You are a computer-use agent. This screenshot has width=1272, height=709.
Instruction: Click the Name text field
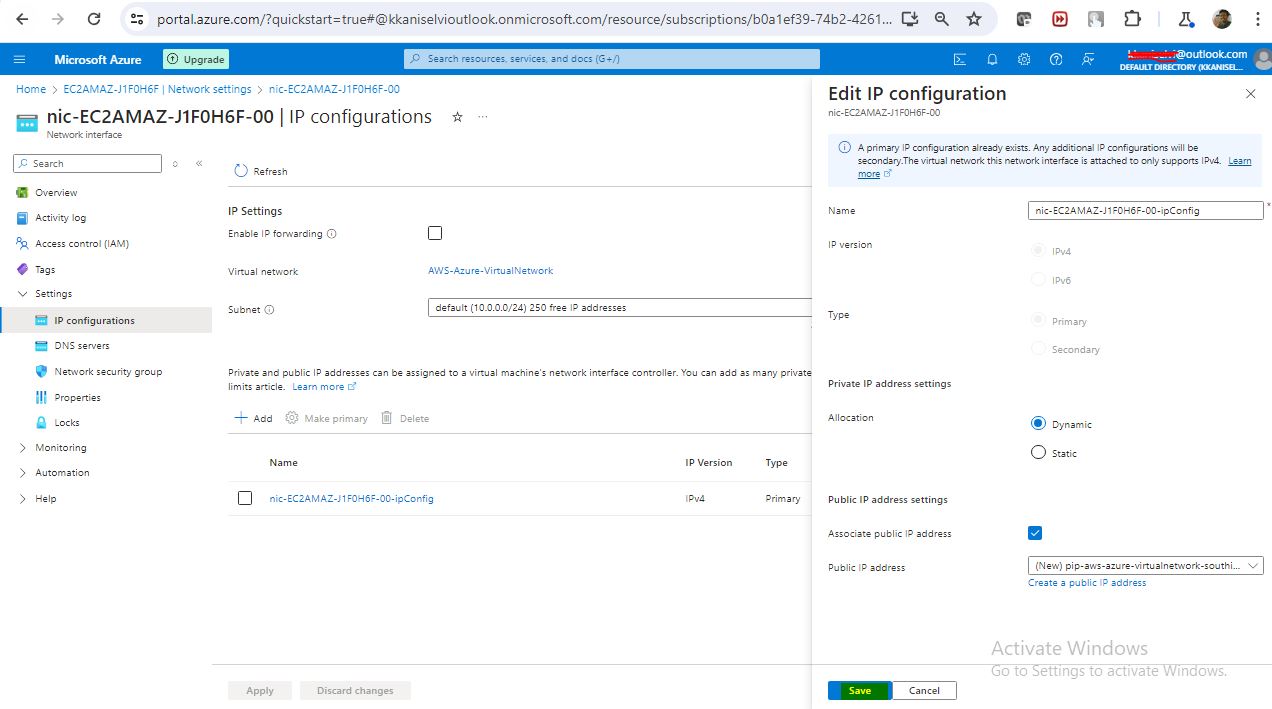[x=1145, y=211]
